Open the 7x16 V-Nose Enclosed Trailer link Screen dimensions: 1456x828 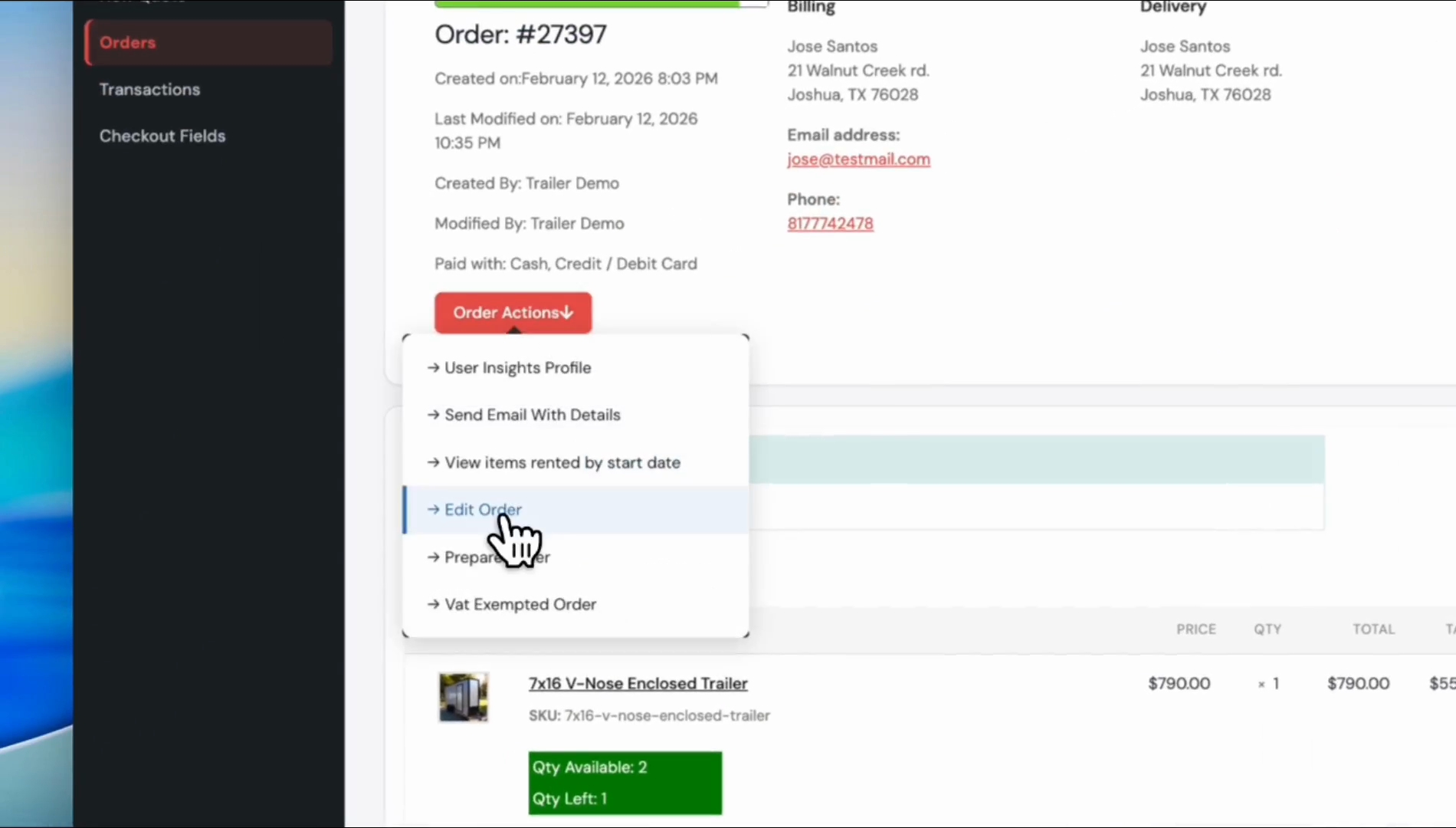pos(638,684)
